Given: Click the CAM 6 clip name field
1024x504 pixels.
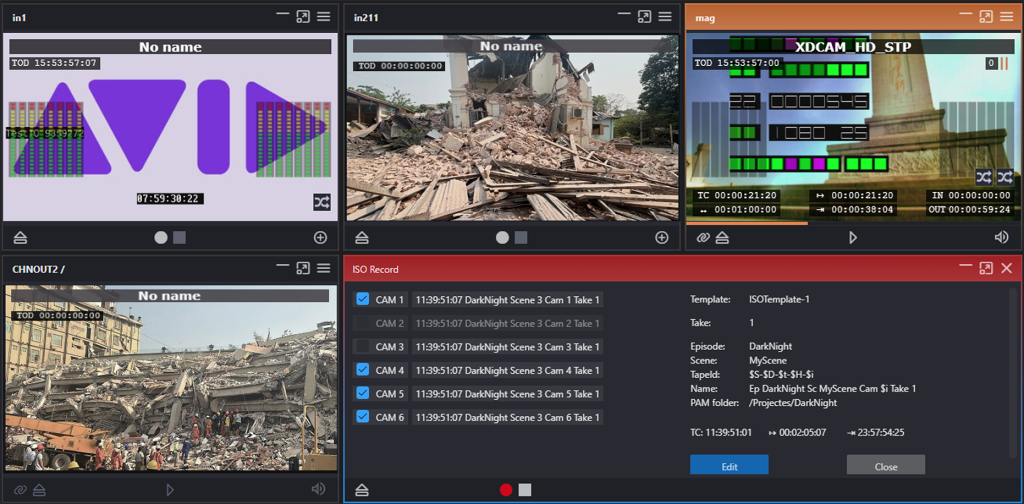Looking at the screenshot, I should (507, 417).
